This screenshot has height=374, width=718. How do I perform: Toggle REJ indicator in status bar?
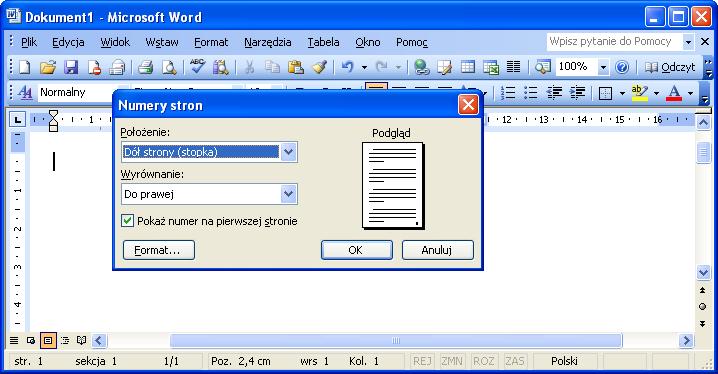(422, 361)
